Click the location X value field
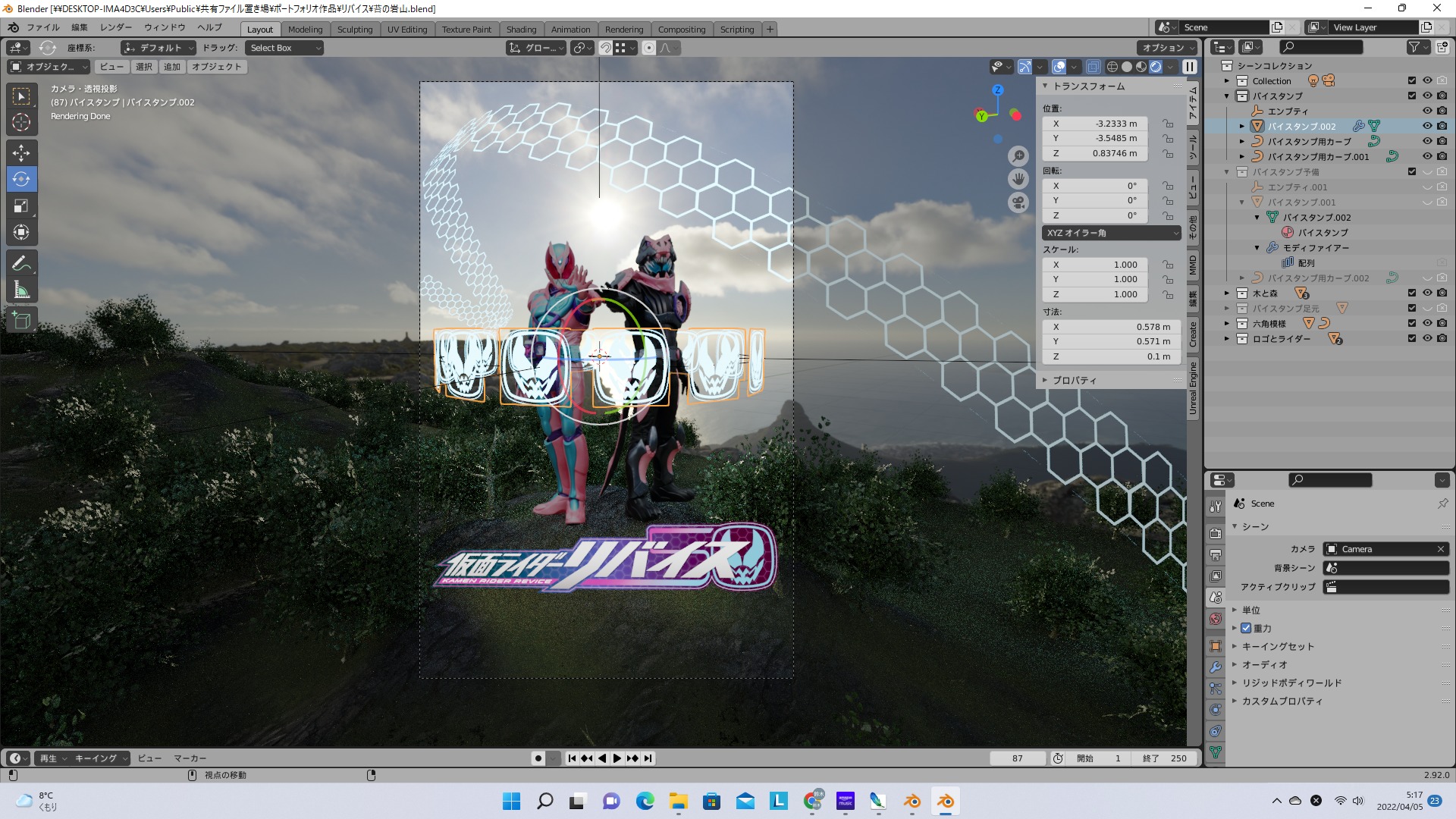The height and width of the screenshot is (819, 1456). (x=1094, y=124)
